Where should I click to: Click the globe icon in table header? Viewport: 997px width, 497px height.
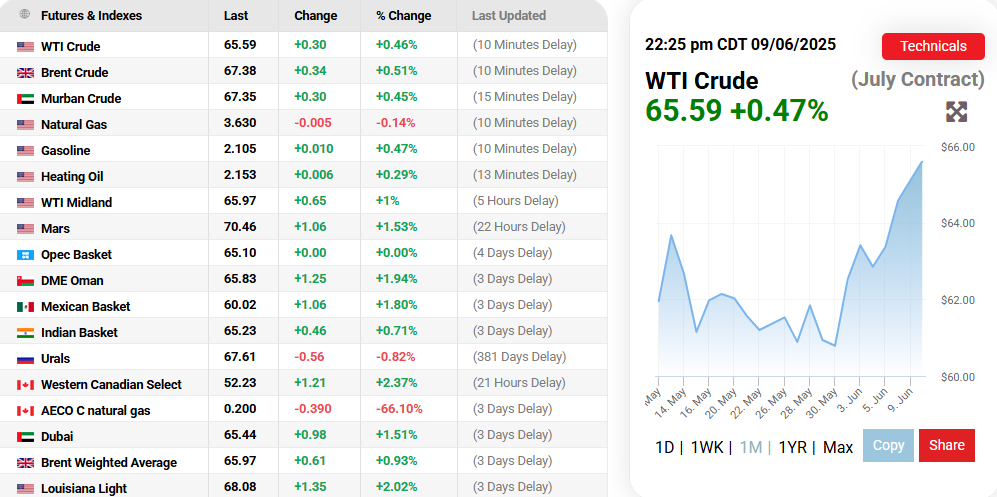pyautogui.click(x=25, y=14)
